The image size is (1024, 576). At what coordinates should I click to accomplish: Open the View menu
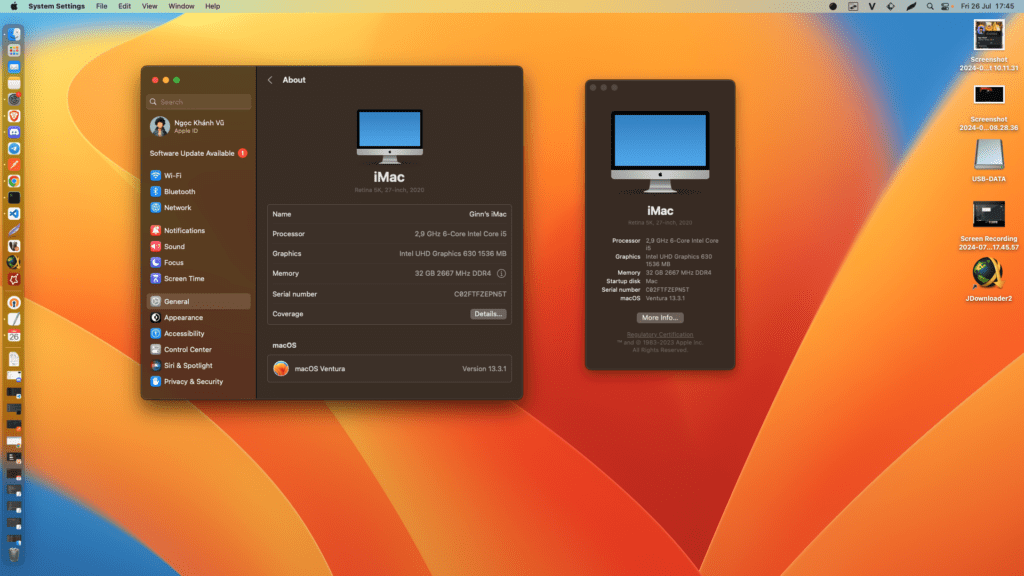pos(150,7)
